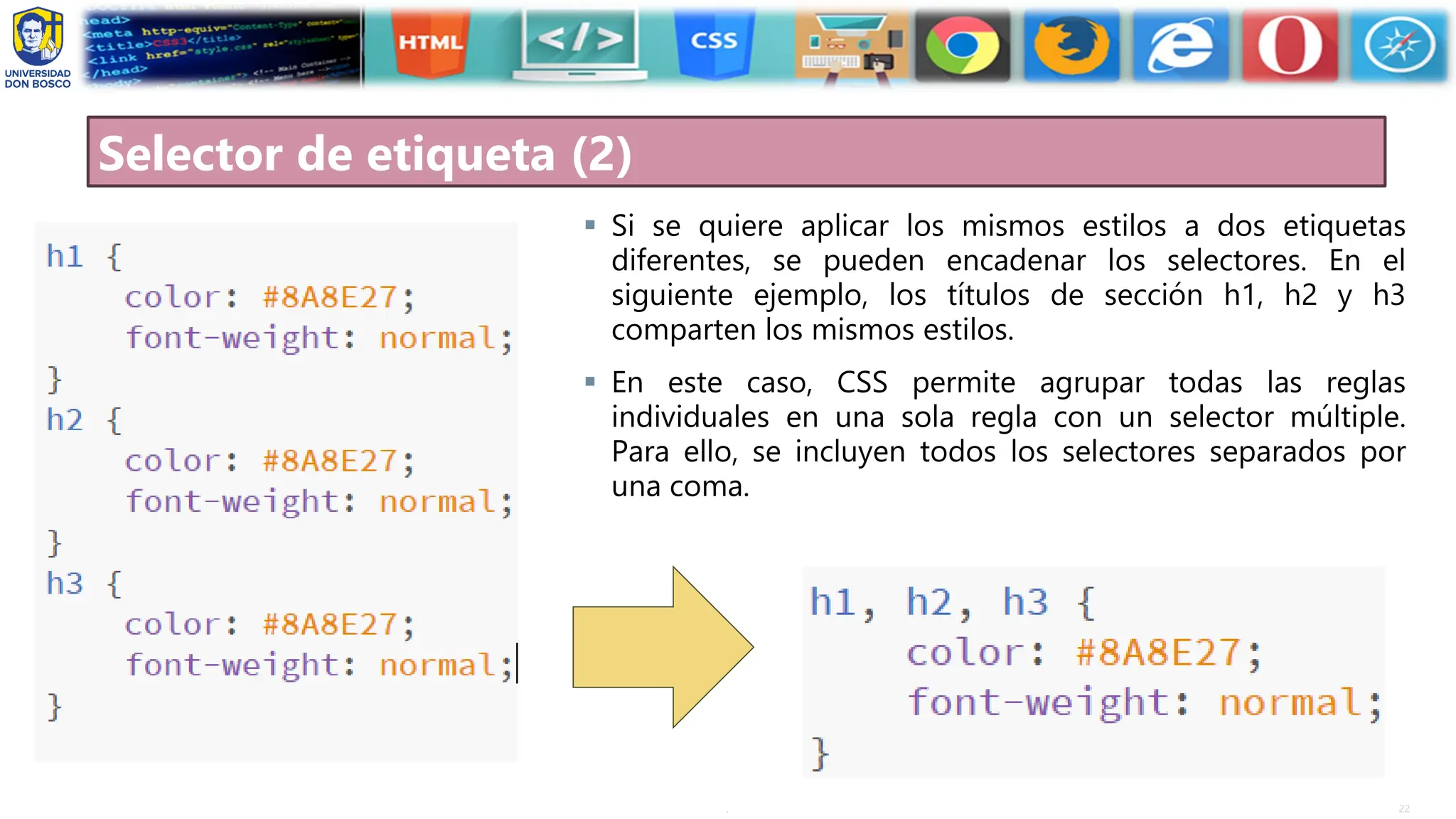Click the combined 'h1, h2, h3' selector line
The width and height of the screenshot is (1456, 819).
pyautogui.click(x=928, y=602)
